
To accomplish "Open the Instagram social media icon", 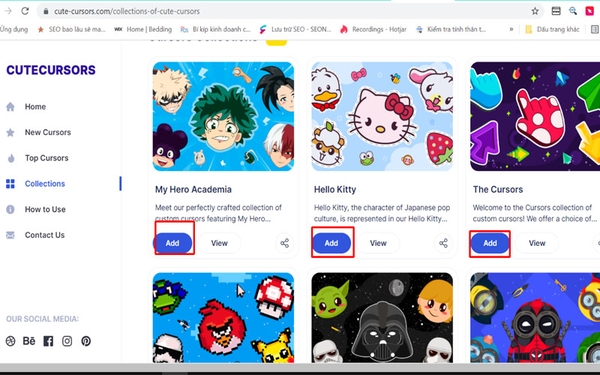I will click(67, 341).
